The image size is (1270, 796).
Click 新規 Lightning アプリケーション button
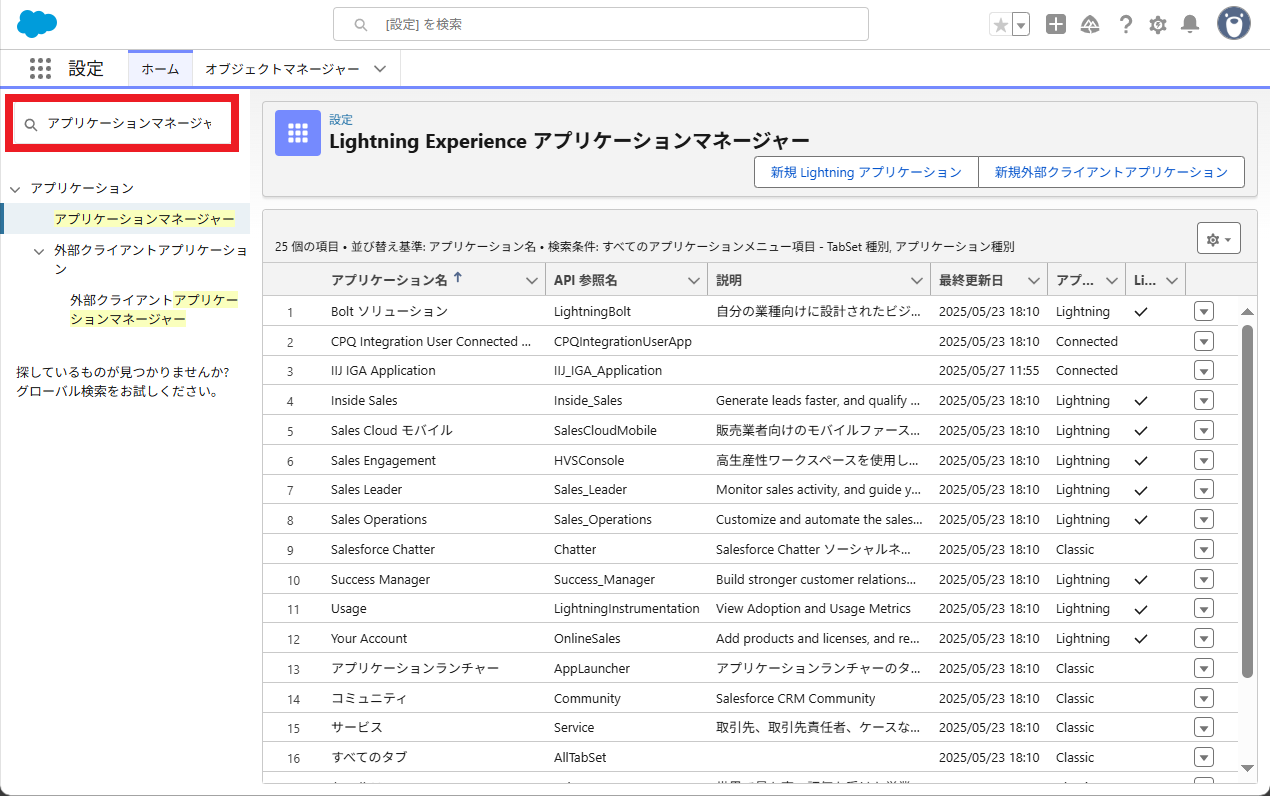tap(865, 172)
